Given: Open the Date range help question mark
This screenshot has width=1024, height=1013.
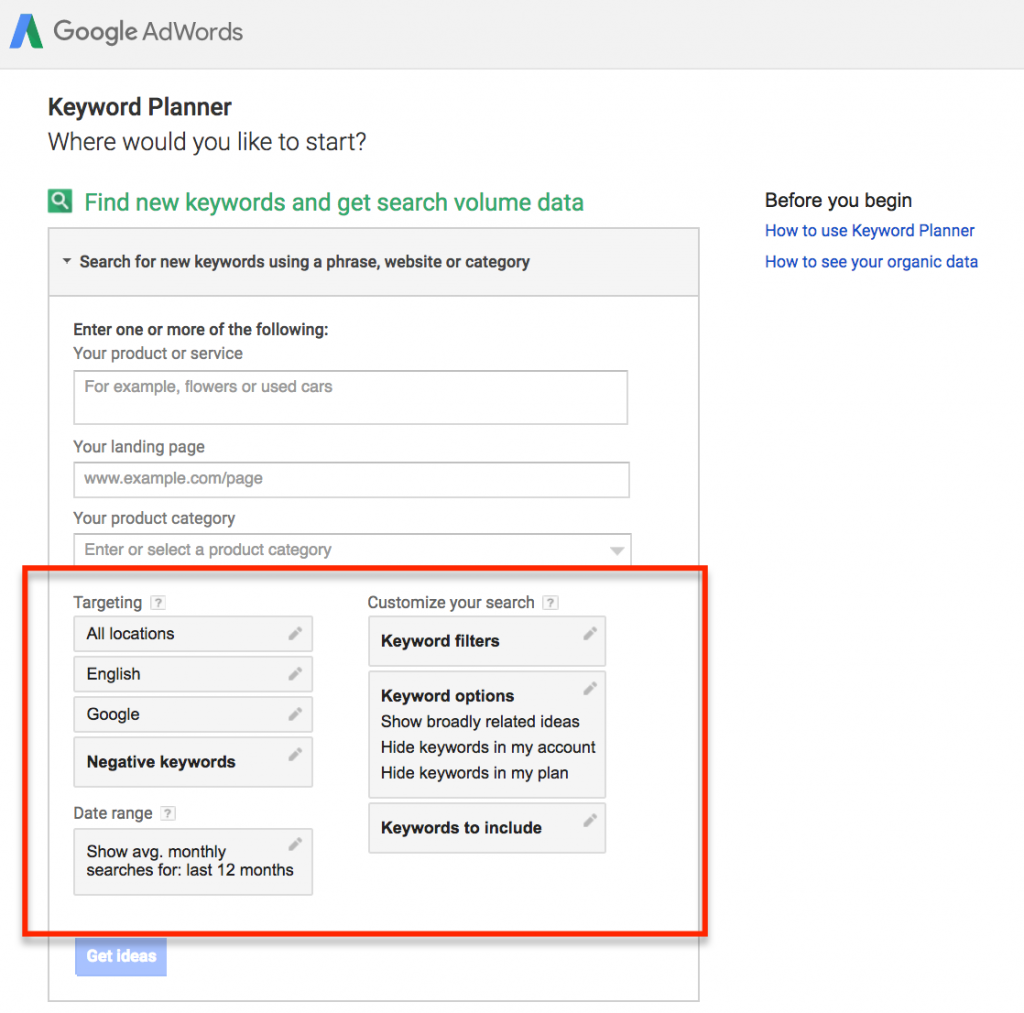Looking at the screenshot, I should 168,813.
